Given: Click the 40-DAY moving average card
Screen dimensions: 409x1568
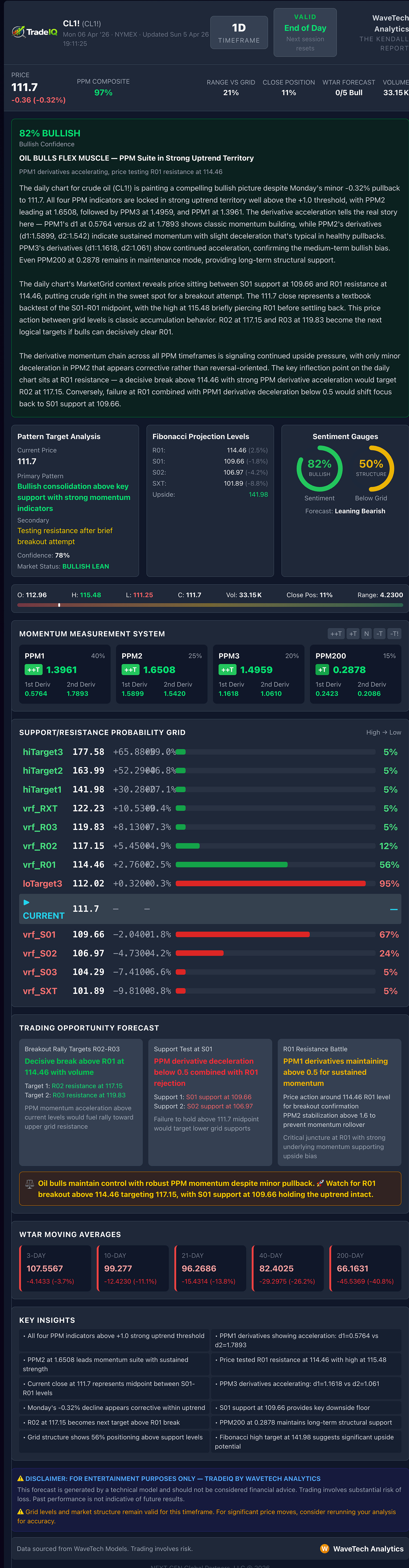Looking at the screenshot, I should [288, 1268].
